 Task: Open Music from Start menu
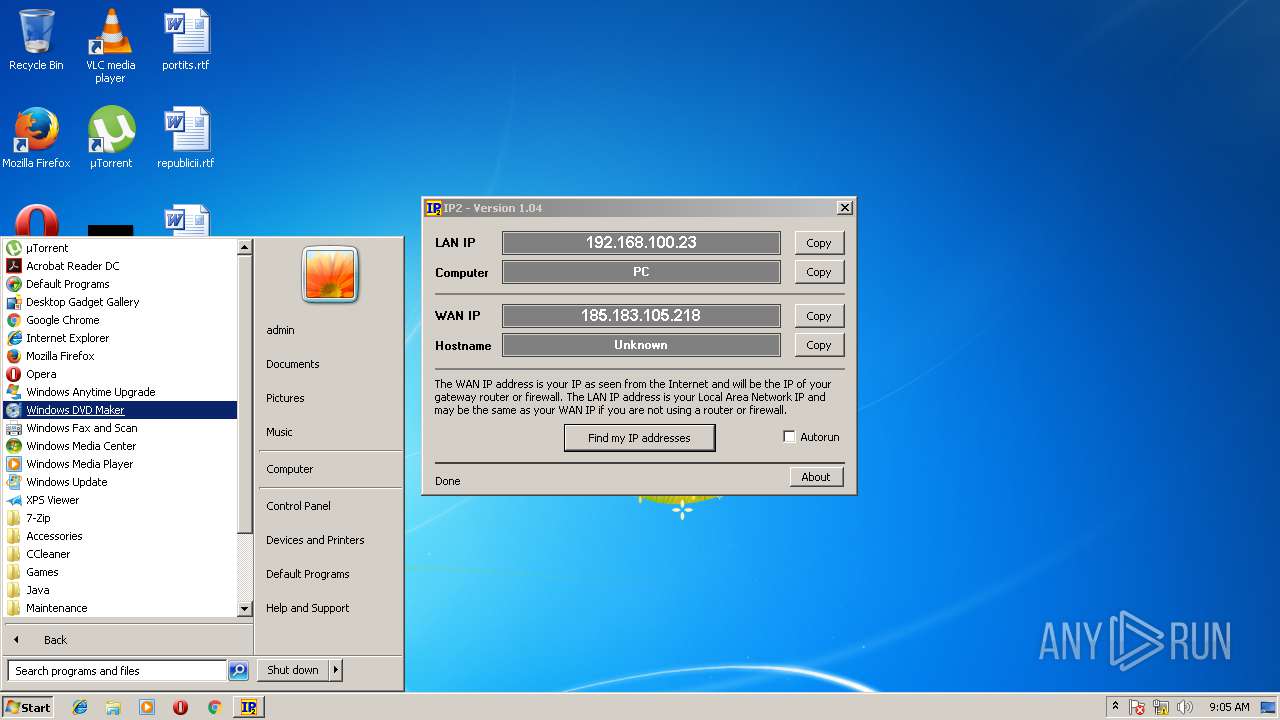[279, 432]
